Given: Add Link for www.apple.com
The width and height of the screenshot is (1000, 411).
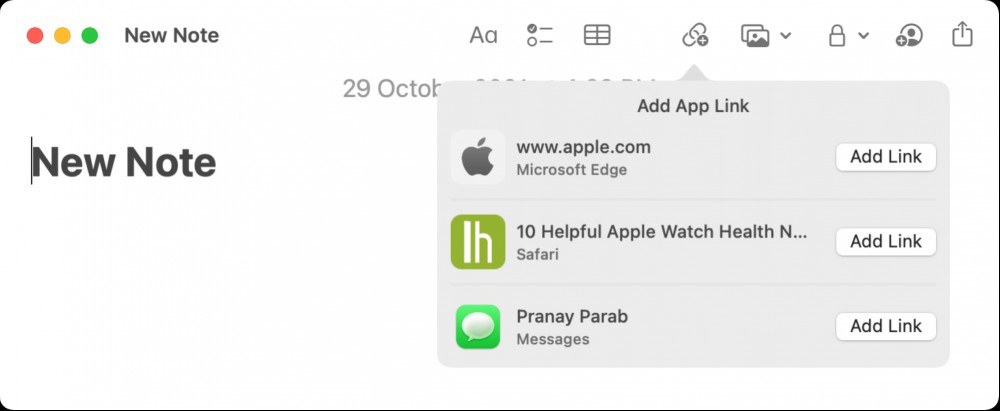Looking at the screenshot, I should (886, 157).
